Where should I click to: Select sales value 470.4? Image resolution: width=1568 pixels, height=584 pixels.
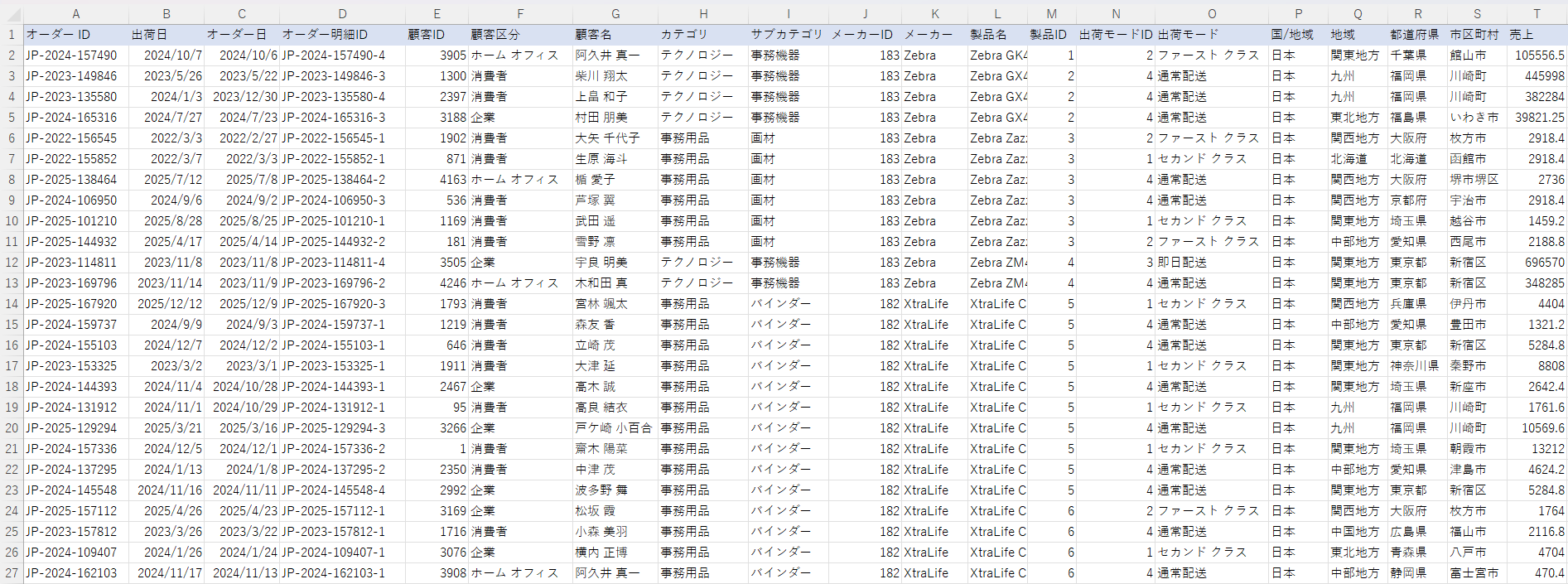(1537, 572)
